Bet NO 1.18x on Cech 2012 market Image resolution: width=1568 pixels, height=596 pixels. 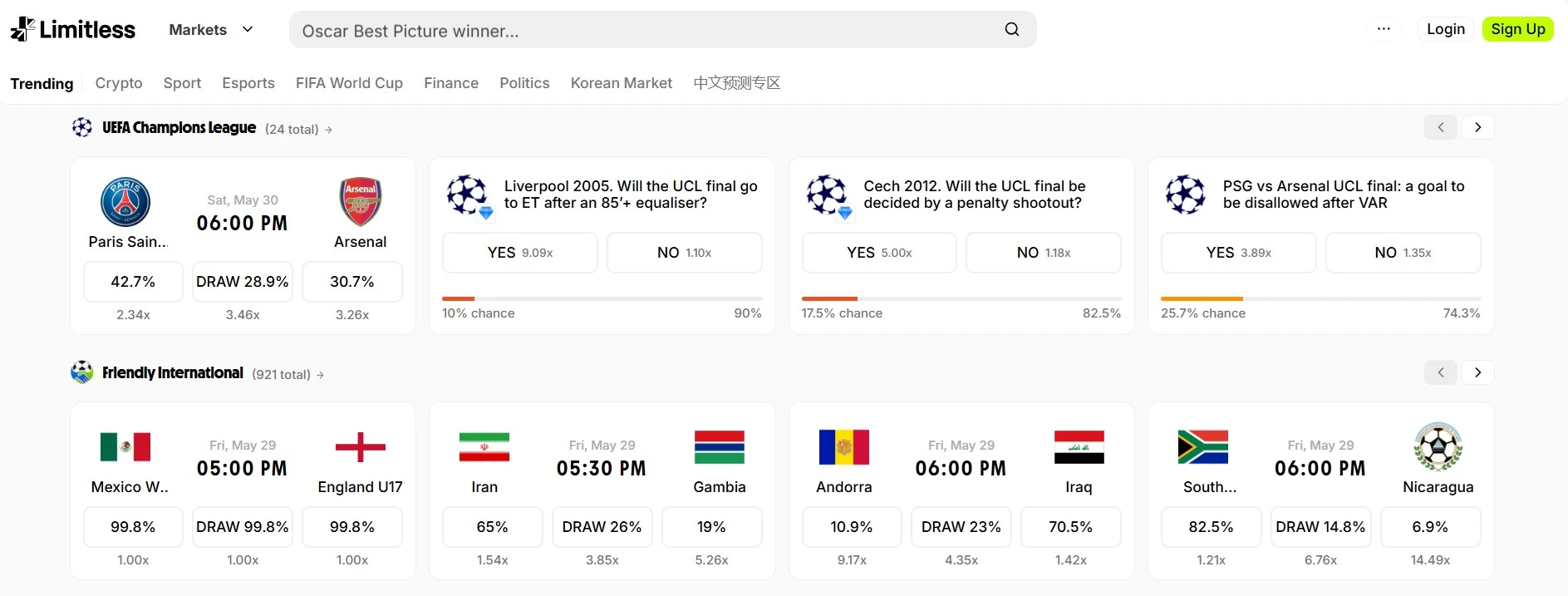[1044, 253]
